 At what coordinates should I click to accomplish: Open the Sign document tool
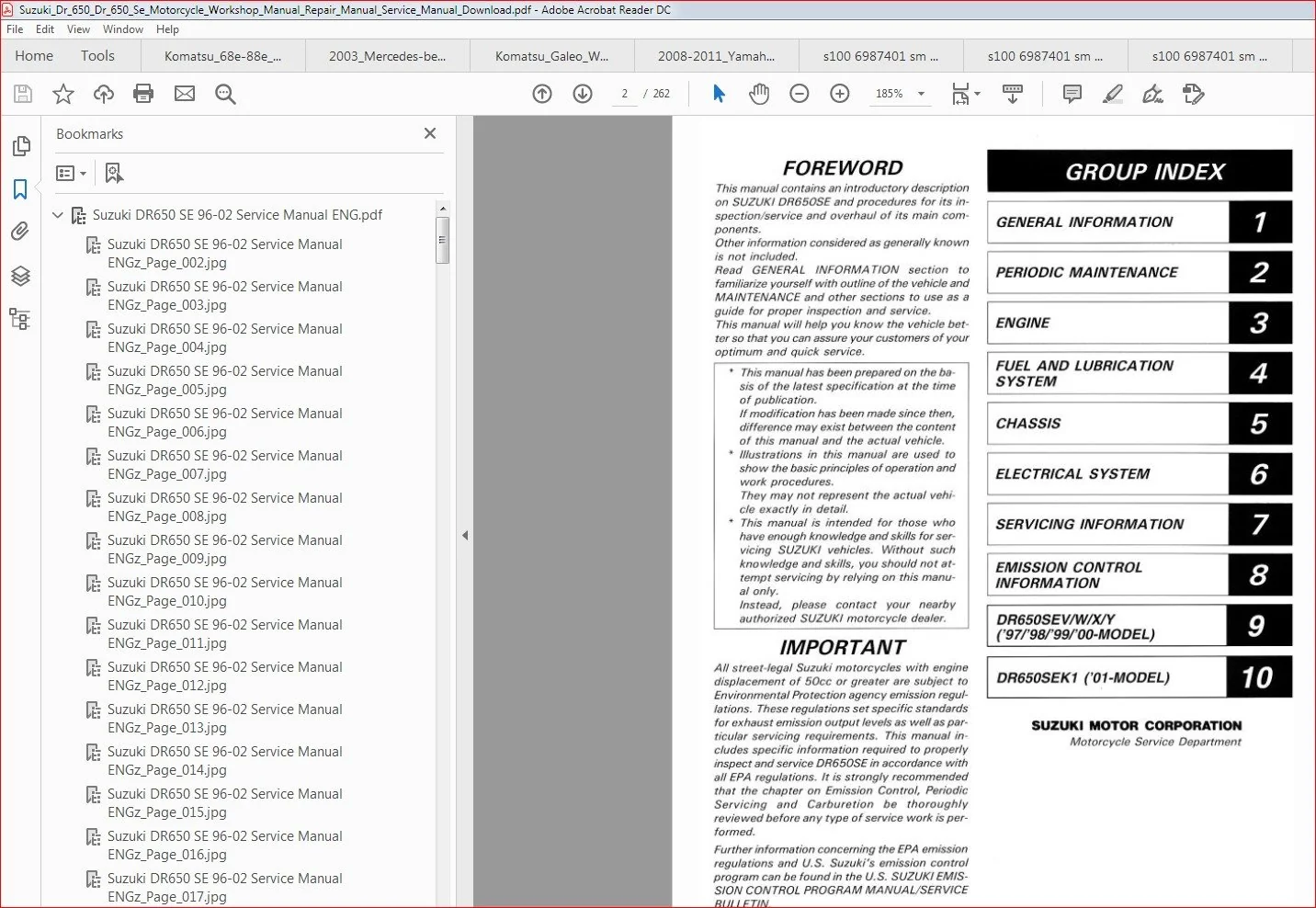1152,94
